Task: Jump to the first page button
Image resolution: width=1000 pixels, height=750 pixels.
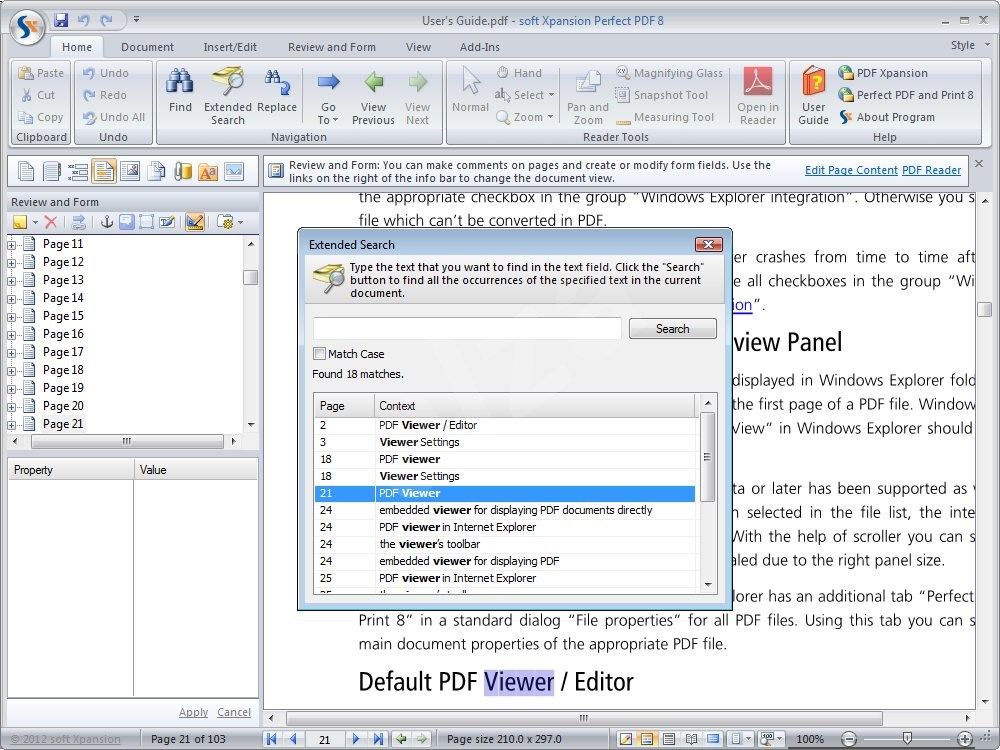Action: point(272,739)
